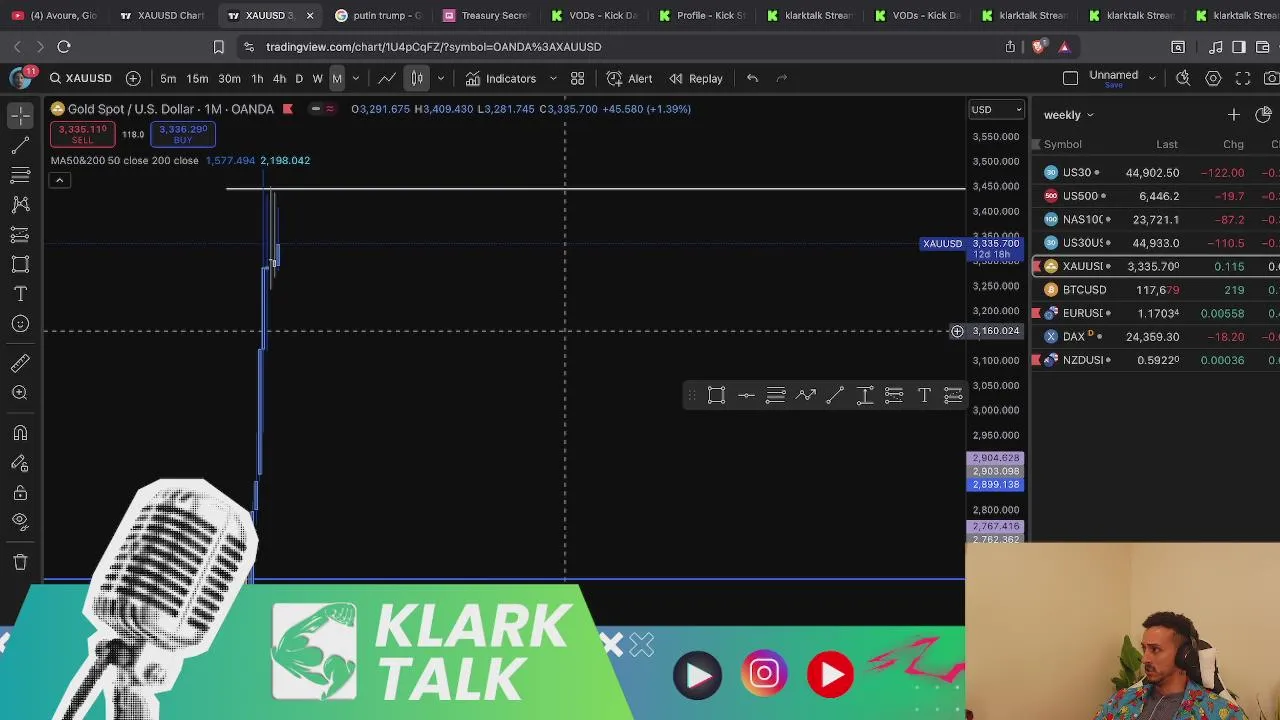The image size is (1280, 720).
Task: Start bar Replay mode
Action: tap(695, 78)
